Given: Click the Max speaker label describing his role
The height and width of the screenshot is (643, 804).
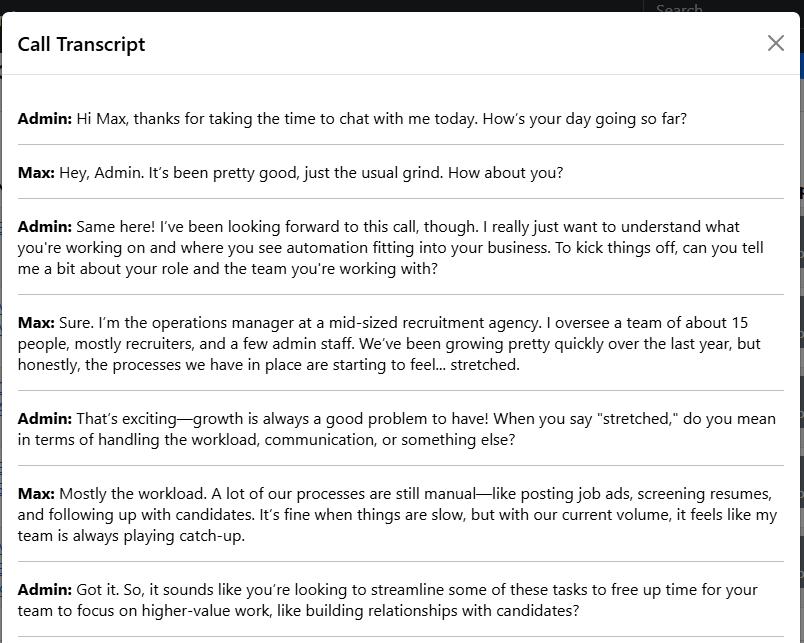Looking at the screenshot, I should (36, 322).
